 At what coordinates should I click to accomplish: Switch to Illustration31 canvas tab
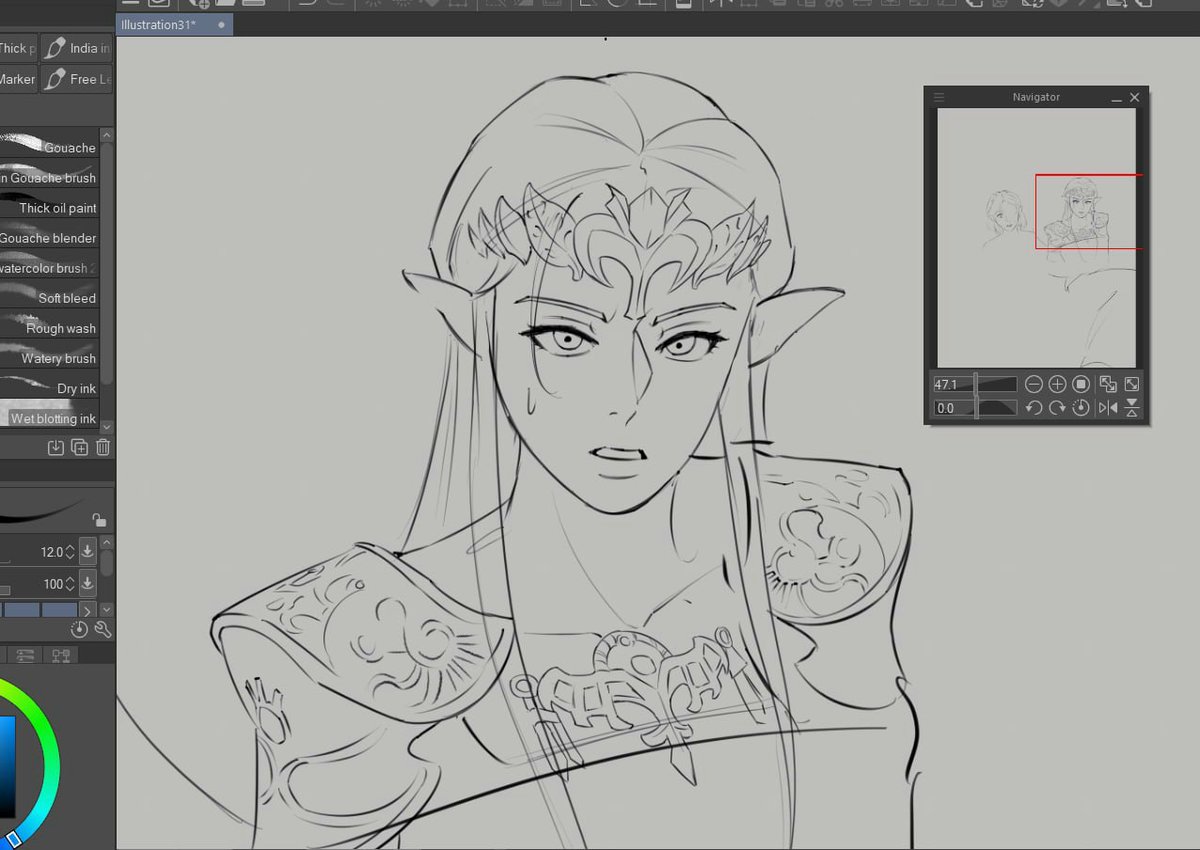[x=174, y=24]
